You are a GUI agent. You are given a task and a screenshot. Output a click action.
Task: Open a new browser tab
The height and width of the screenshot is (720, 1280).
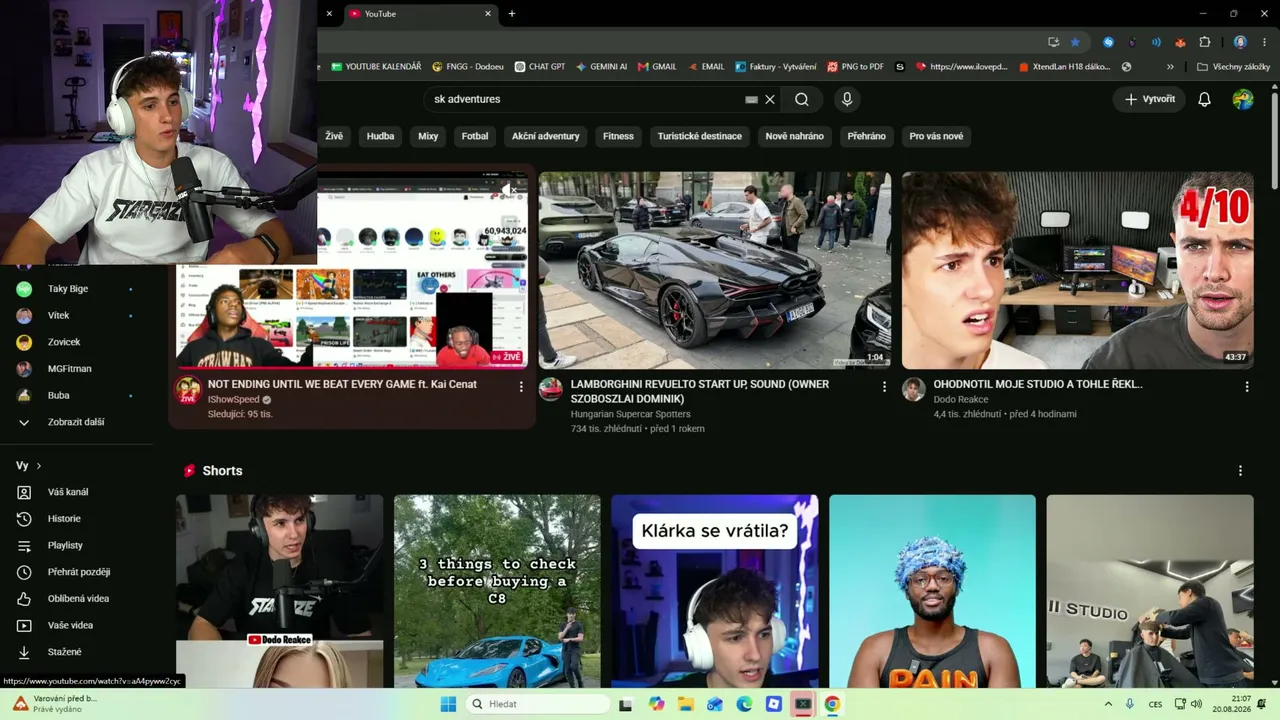coord(512,14)
